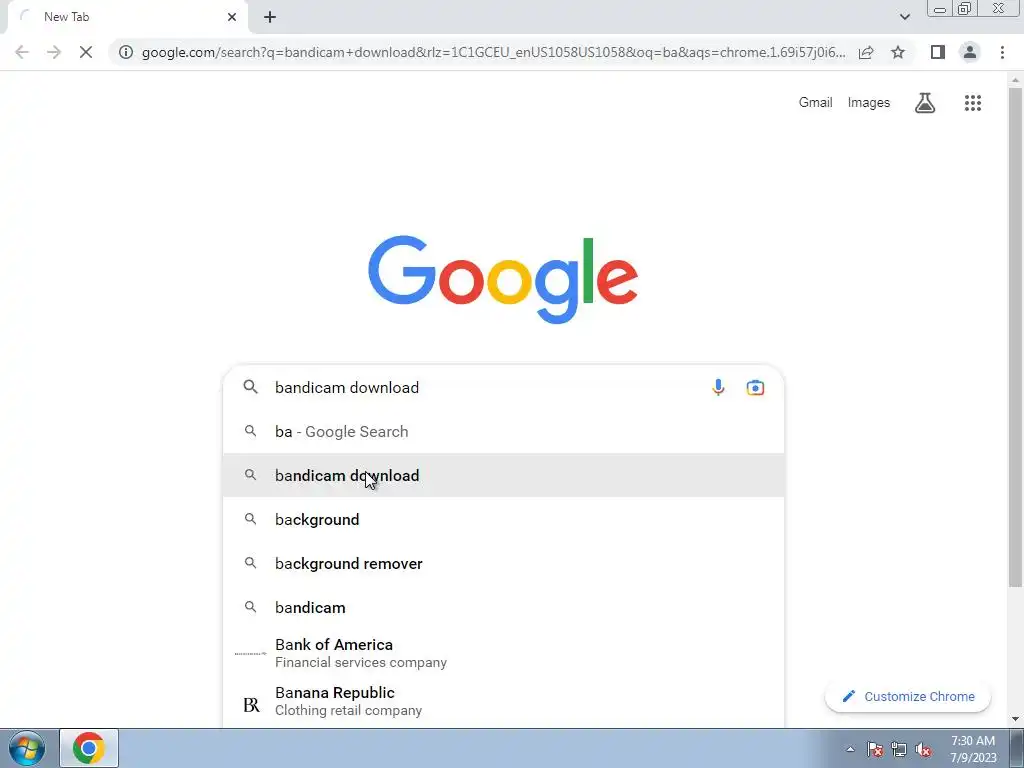
Task: Open Search Labs flask icon
Action: click(924, 103)
